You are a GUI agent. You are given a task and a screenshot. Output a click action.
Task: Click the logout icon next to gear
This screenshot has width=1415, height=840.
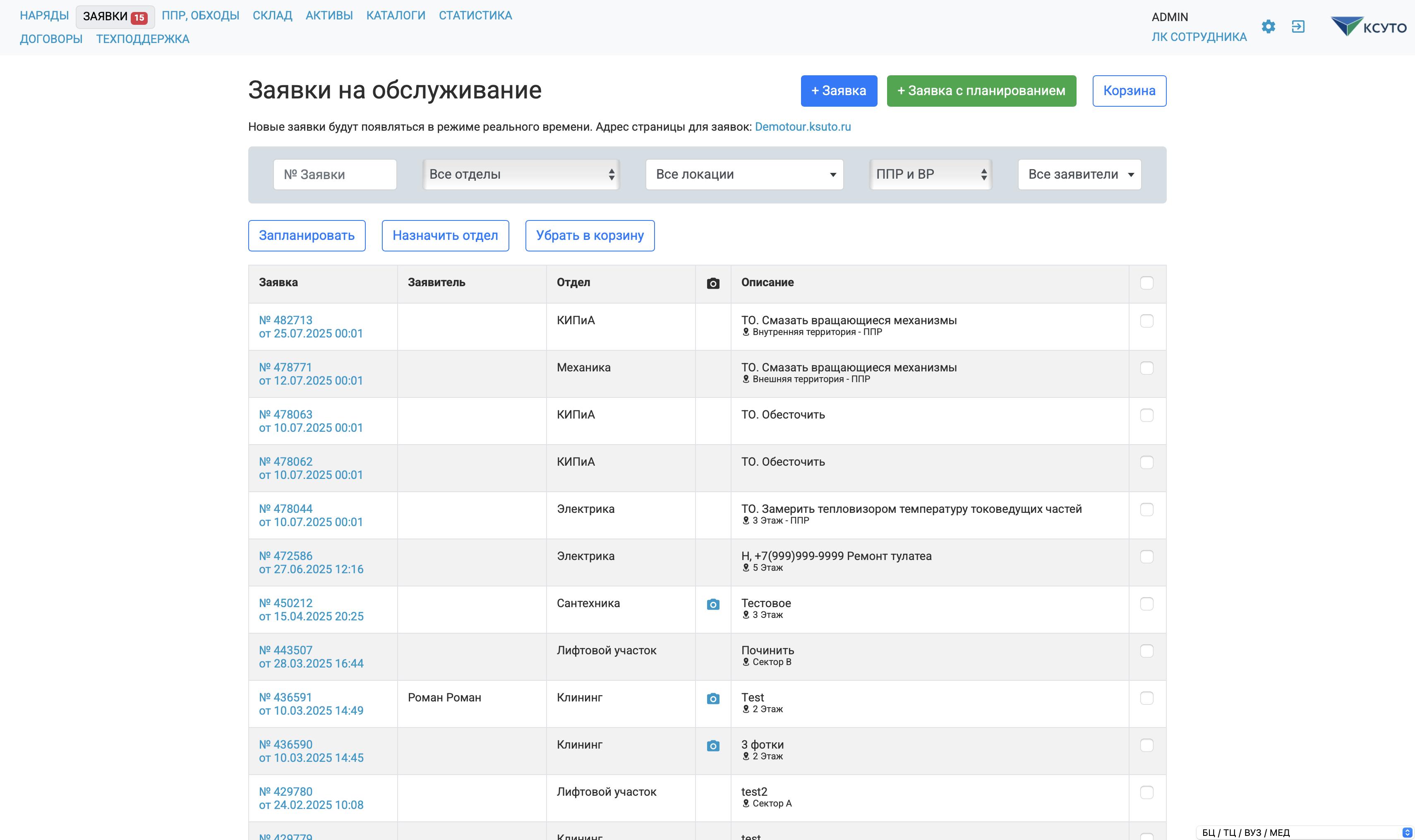coord(1298,26)
